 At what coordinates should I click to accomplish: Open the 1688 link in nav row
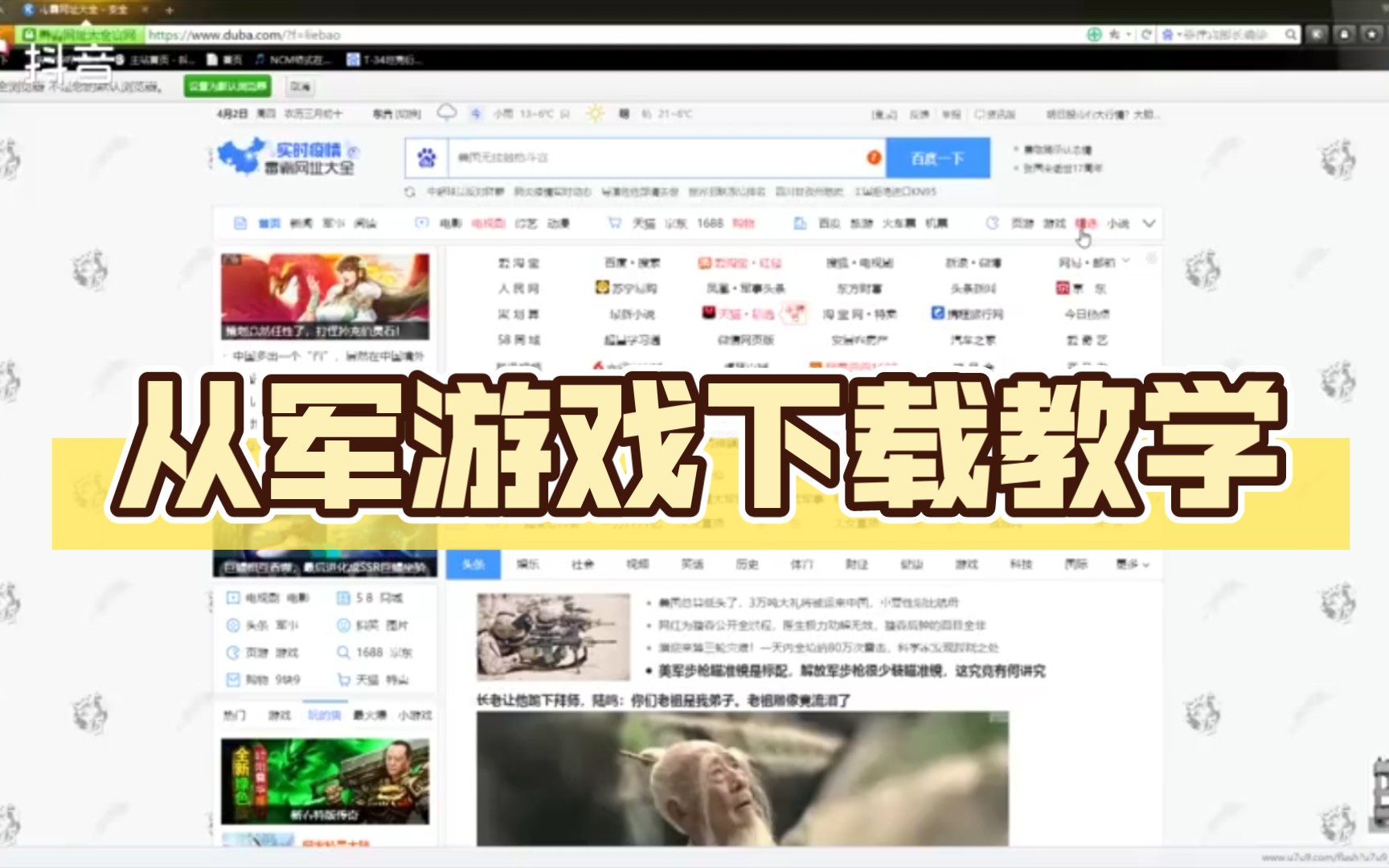tap(710, 223)
